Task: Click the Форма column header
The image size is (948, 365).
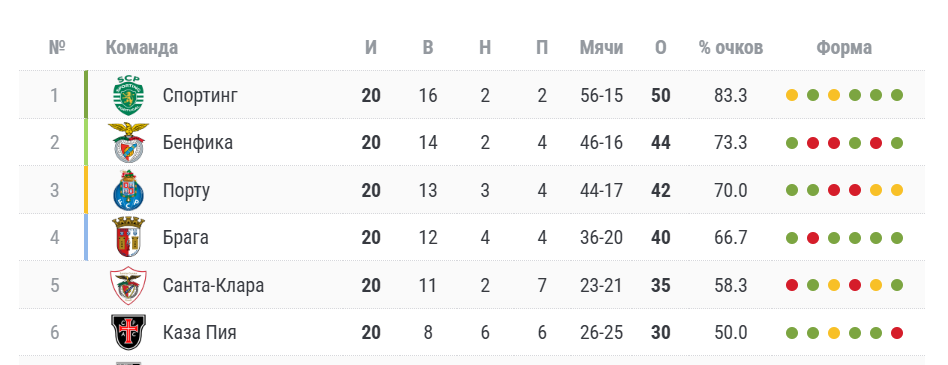Action: (x=844, y=48)
